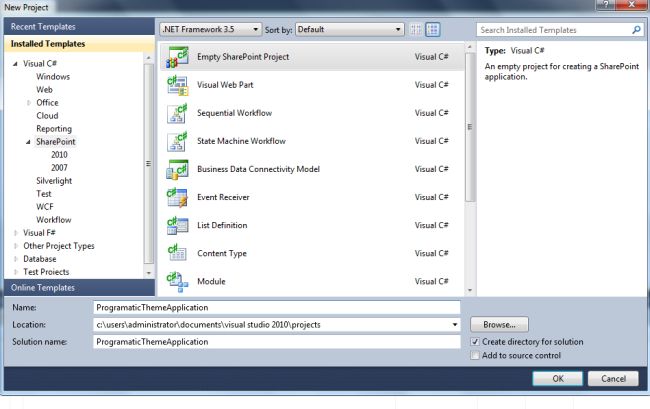
Task: Select the Event Receiver template icon
Action: tap(177, 197)
